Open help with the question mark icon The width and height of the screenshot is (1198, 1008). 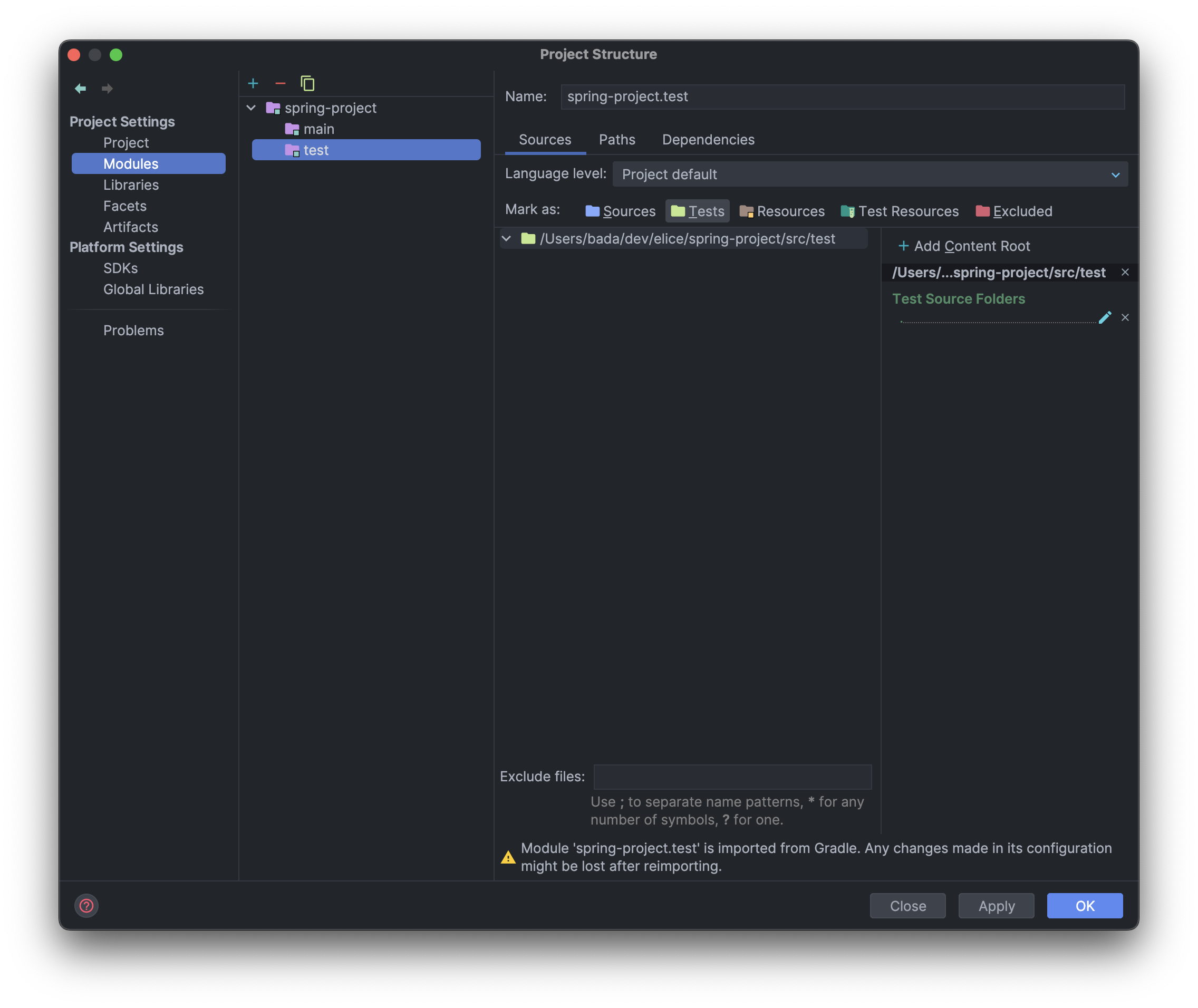[86, 906]
